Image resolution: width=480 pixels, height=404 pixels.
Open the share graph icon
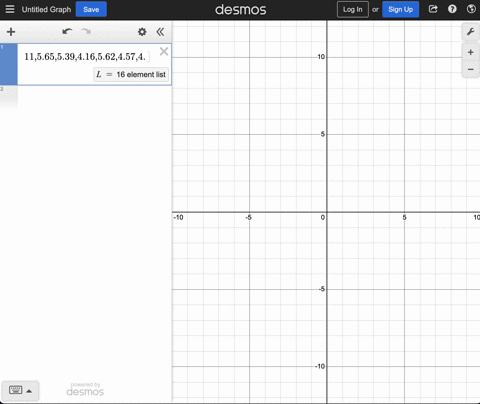[433, 9]
